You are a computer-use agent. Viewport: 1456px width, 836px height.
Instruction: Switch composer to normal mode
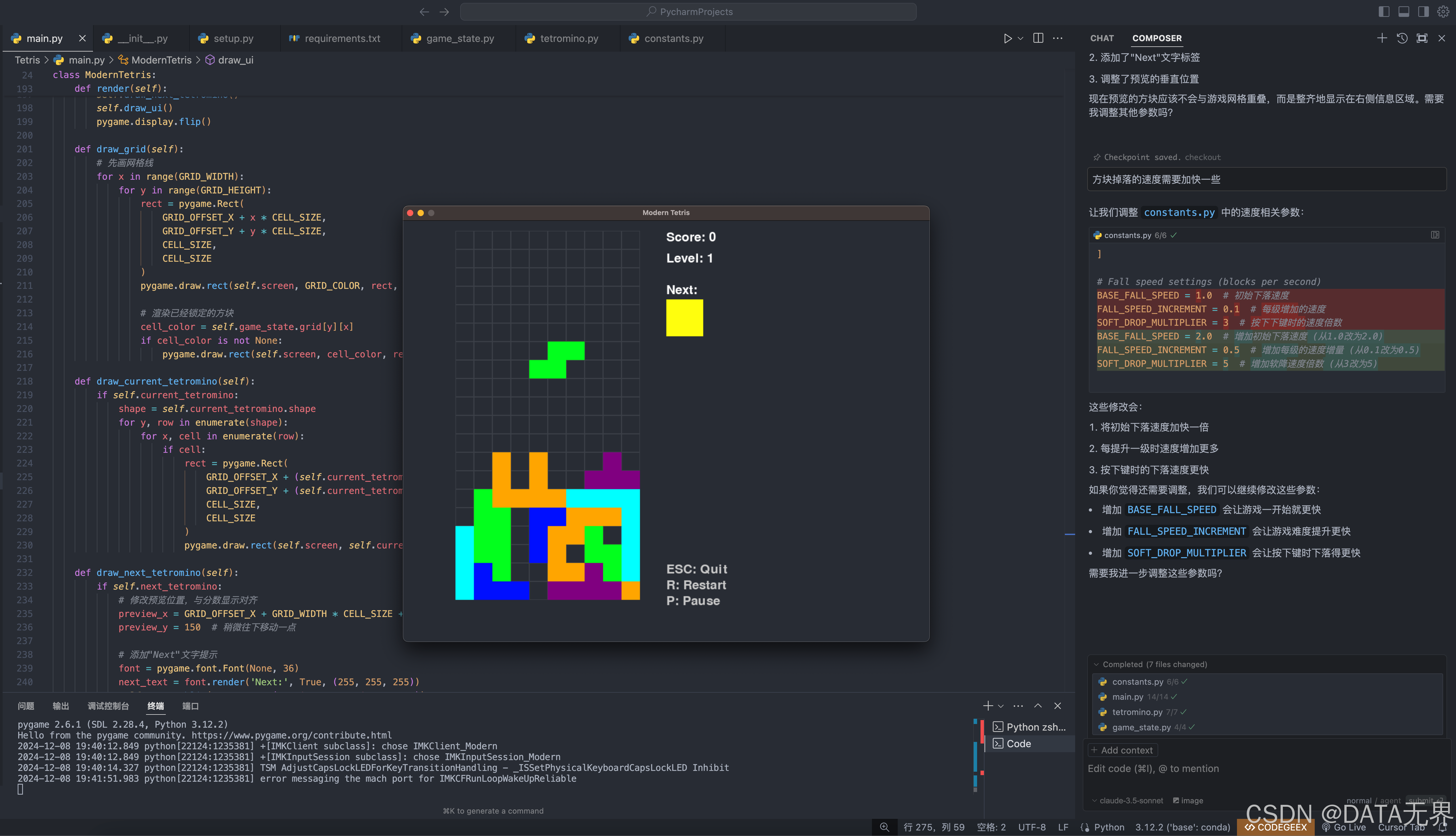[x=1358, y=800]
